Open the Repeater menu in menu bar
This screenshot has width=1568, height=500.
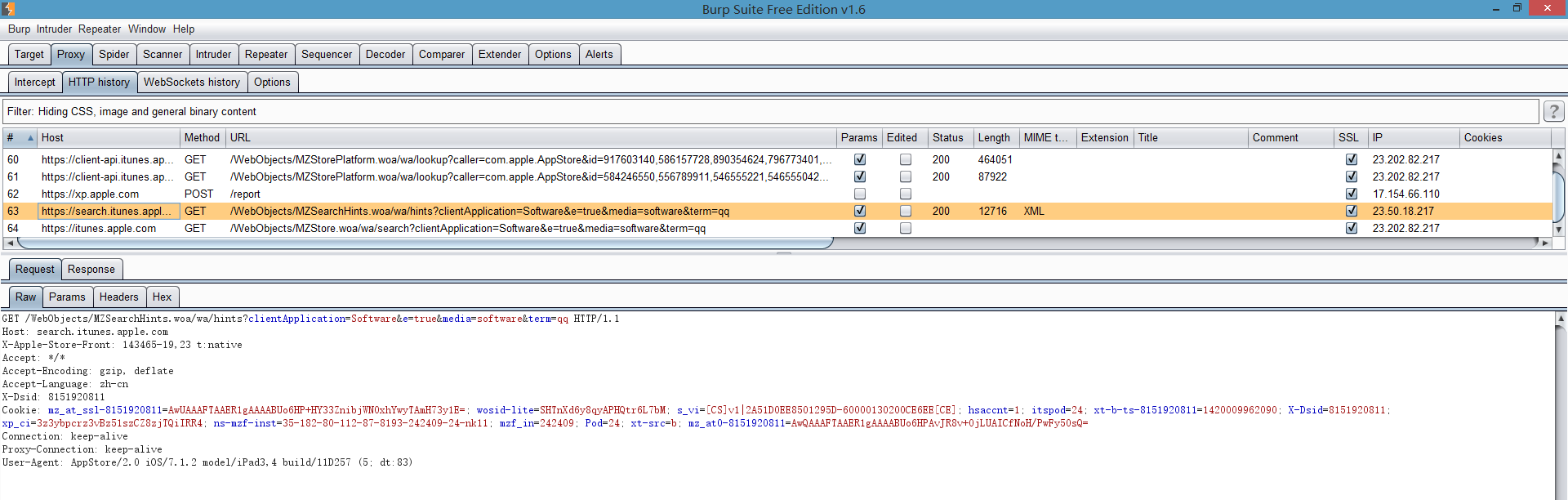[100, 29]
